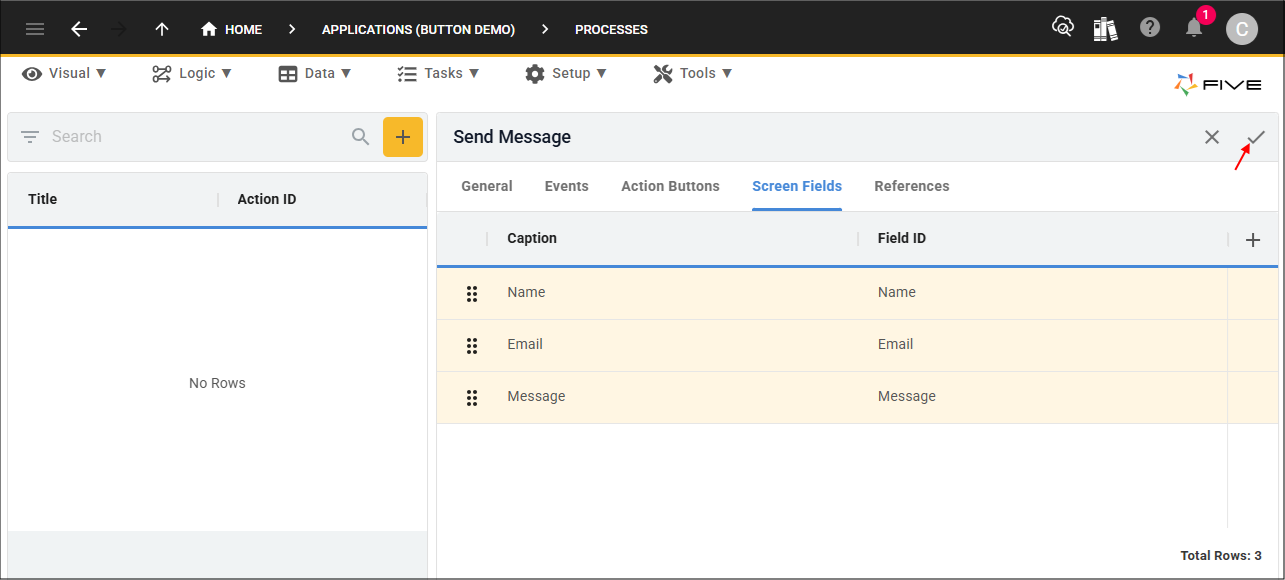Expand the Data menu
Image resolution: width=1285 pixels, height=580 pixels.
tap(315, 73)
